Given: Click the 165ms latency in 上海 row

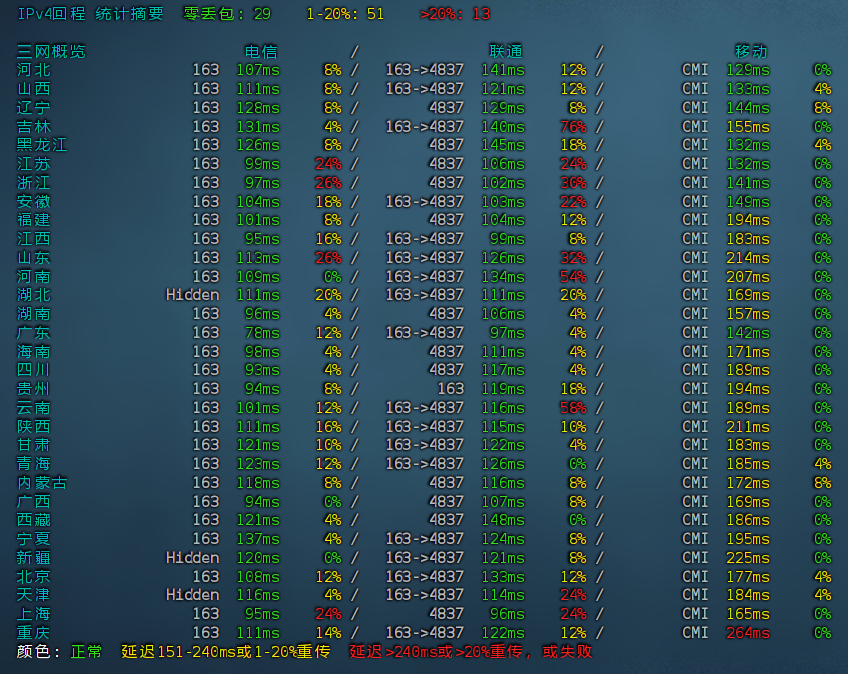Looking at the screenshot, I should click(x=747, y=614).
